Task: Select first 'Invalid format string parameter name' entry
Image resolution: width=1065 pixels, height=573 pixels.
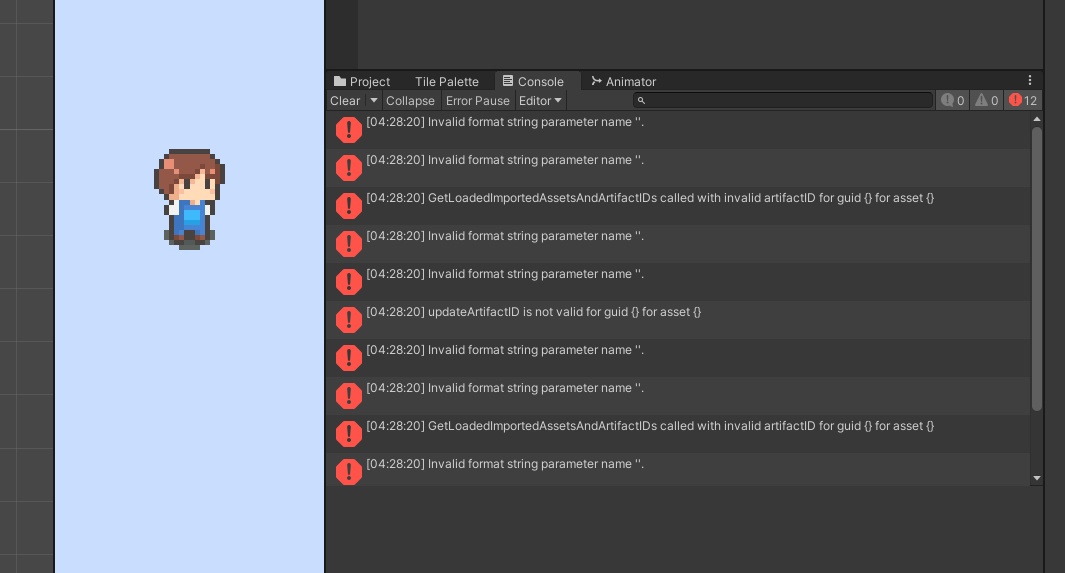Action: click(x=678, y=130)
